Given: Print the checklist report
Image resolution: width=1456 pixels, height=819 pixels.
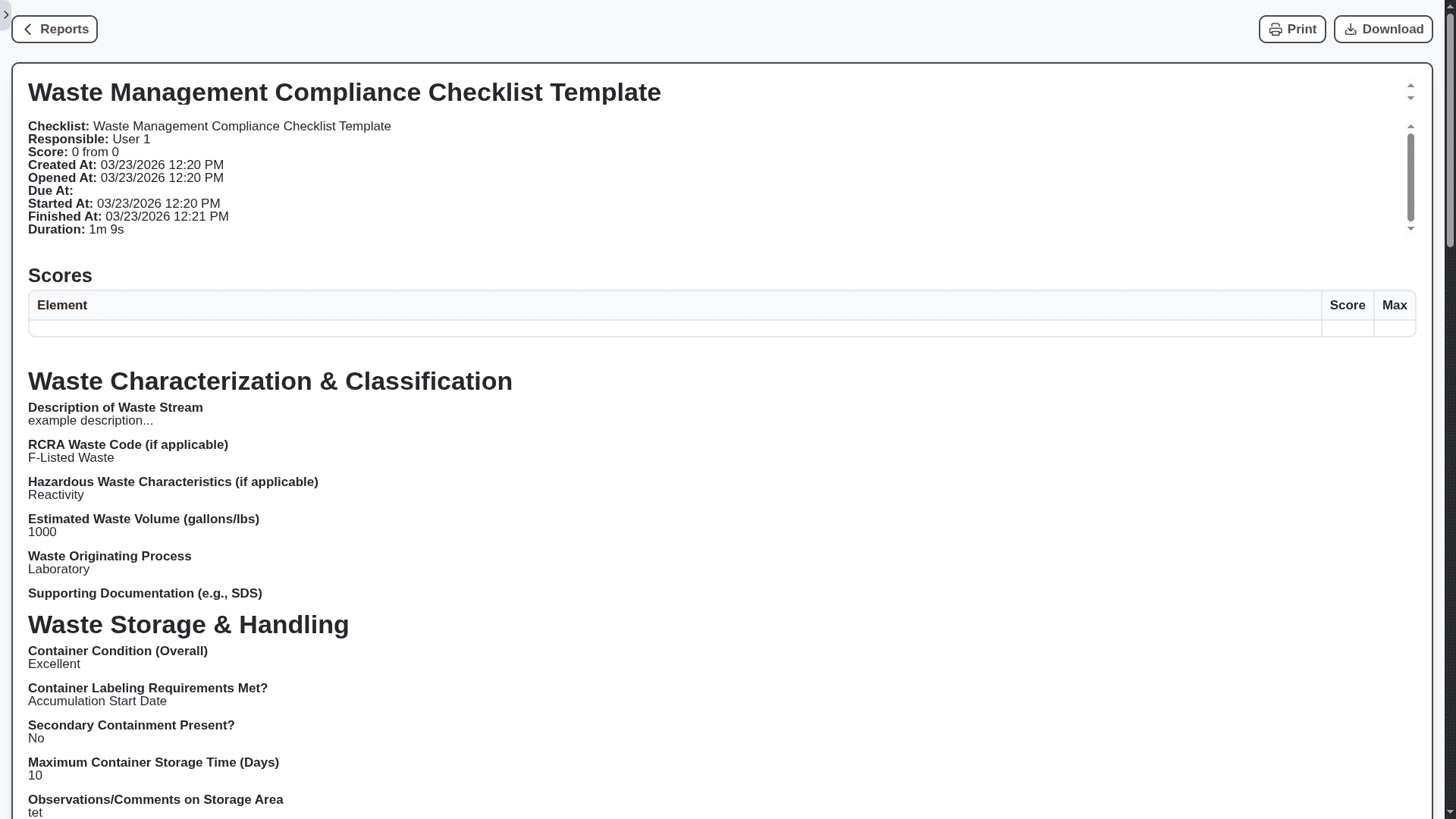Looking at the screenshot, I should tap(1292, 30).
